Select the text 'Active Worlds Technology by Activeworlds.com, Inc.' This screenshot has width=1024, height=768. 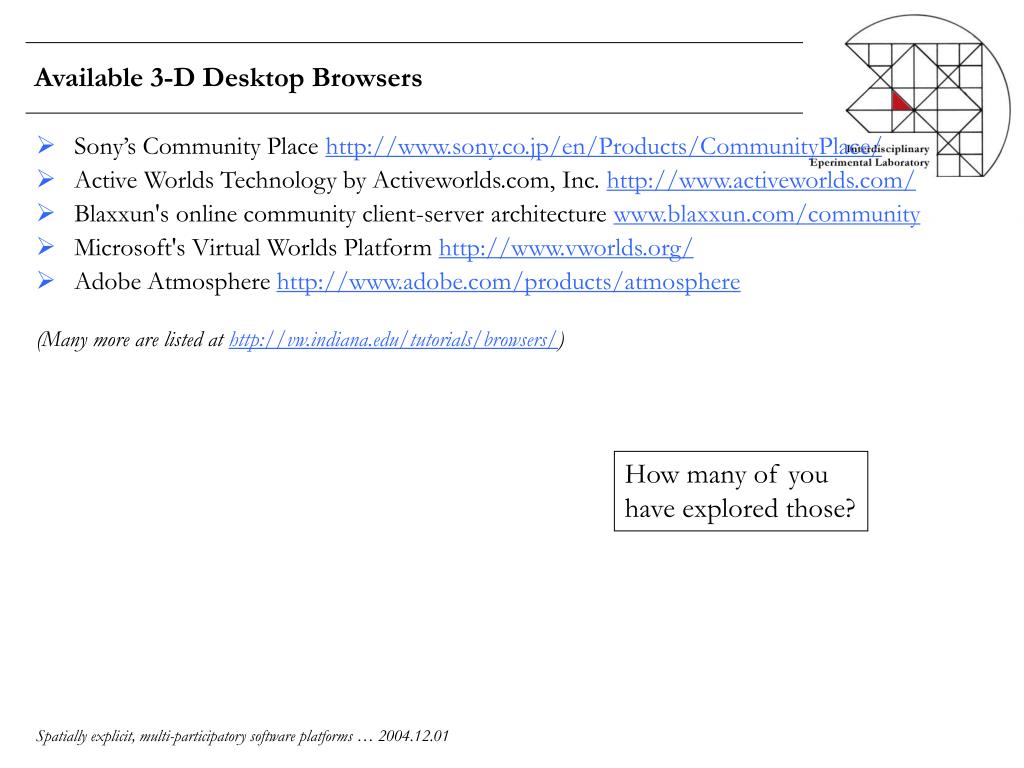pyautogui.click(x=337, y=180)
